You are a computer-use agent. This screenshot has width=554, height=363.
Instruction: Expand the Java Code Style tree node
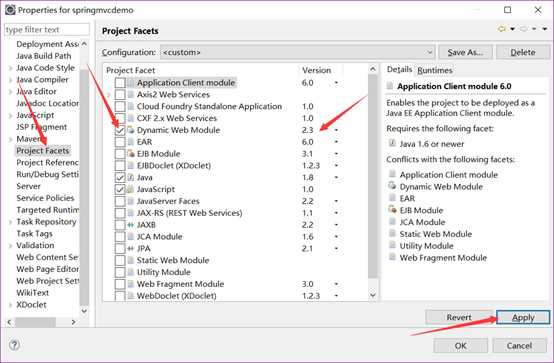pos(11,68)
